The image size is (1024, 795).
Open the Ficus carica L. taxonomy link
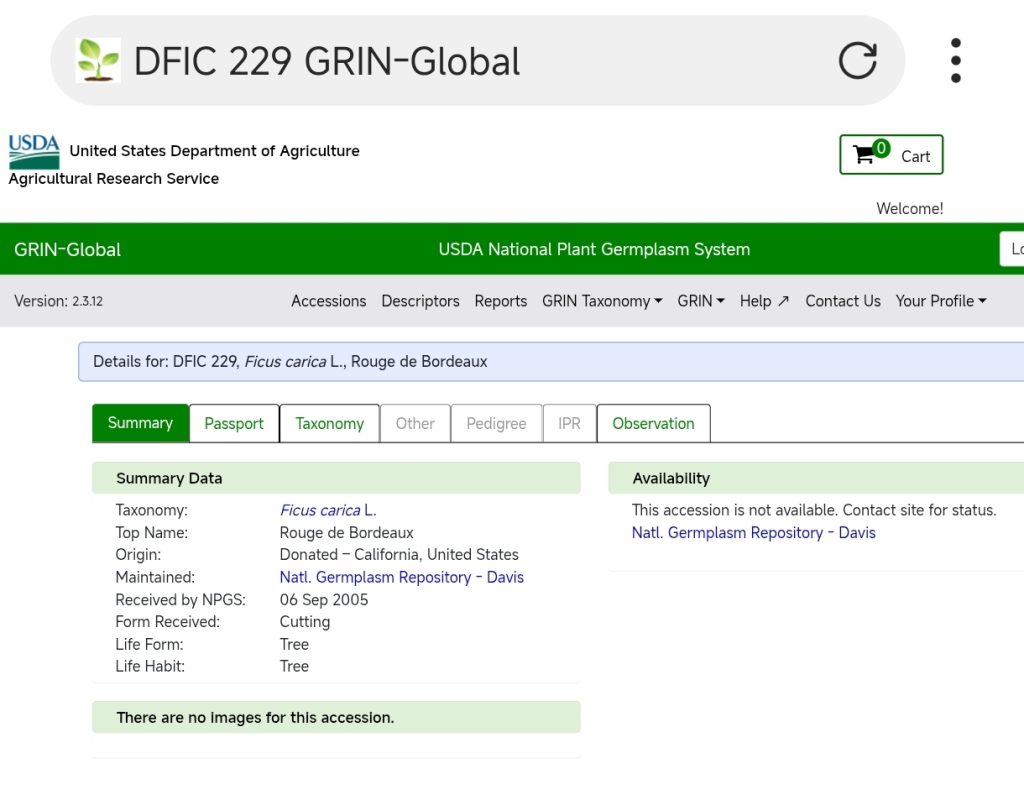point(328,510)
